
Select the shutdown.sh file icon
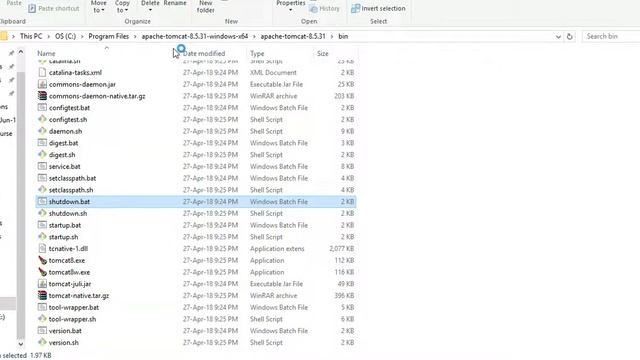click(x=42, y=213)
